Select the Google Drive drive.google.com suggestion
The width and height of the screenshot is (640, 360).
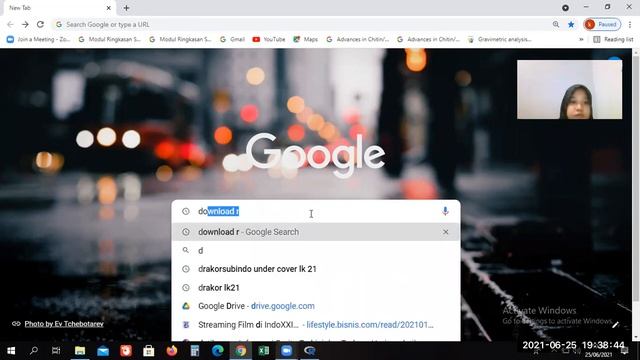pyautogui.click(x=316, y=306)
